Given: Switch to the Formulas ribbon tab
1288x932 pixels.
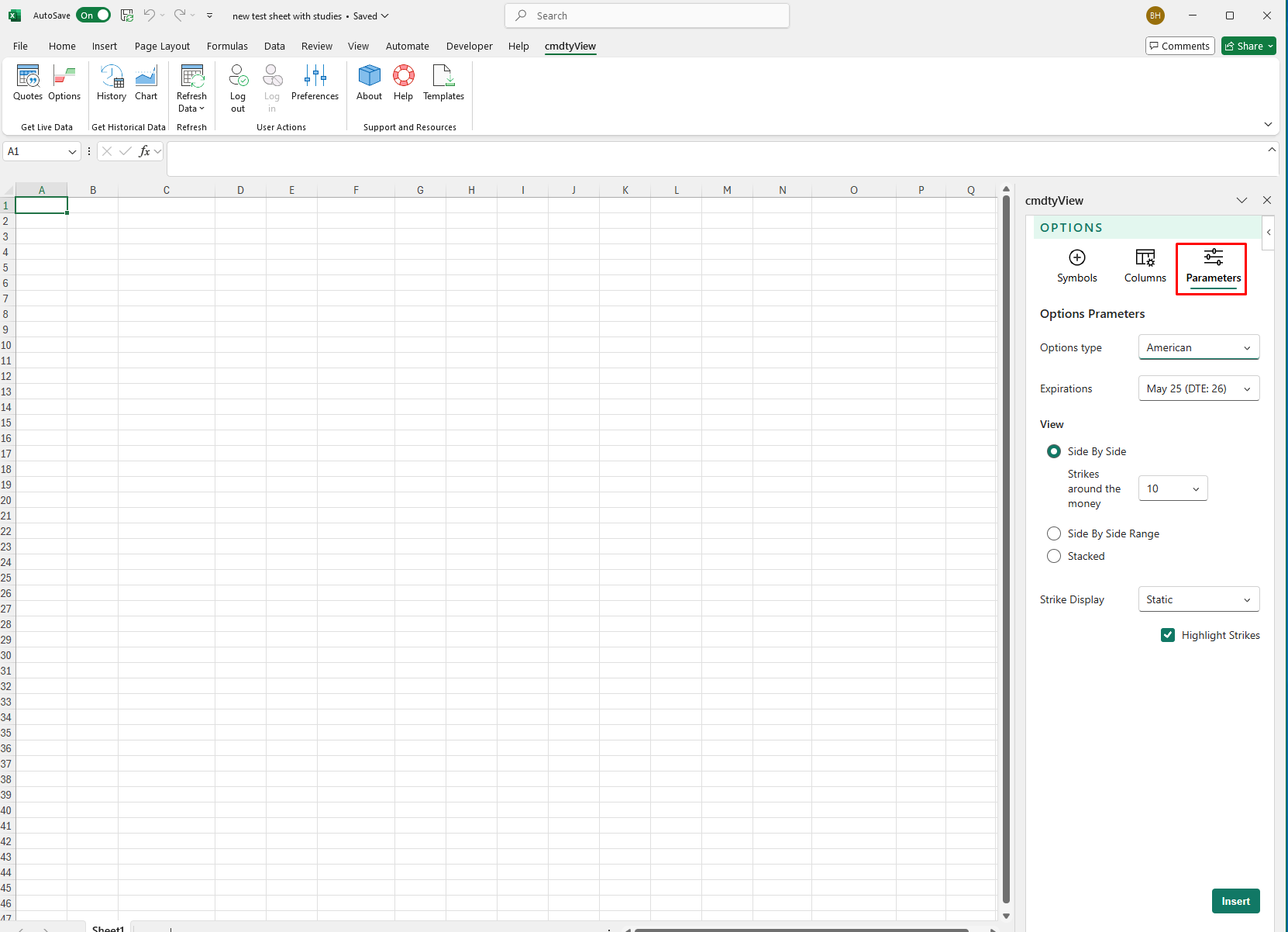Looking at the screenshot, I should pyautogui.click(x=227, y=46).
